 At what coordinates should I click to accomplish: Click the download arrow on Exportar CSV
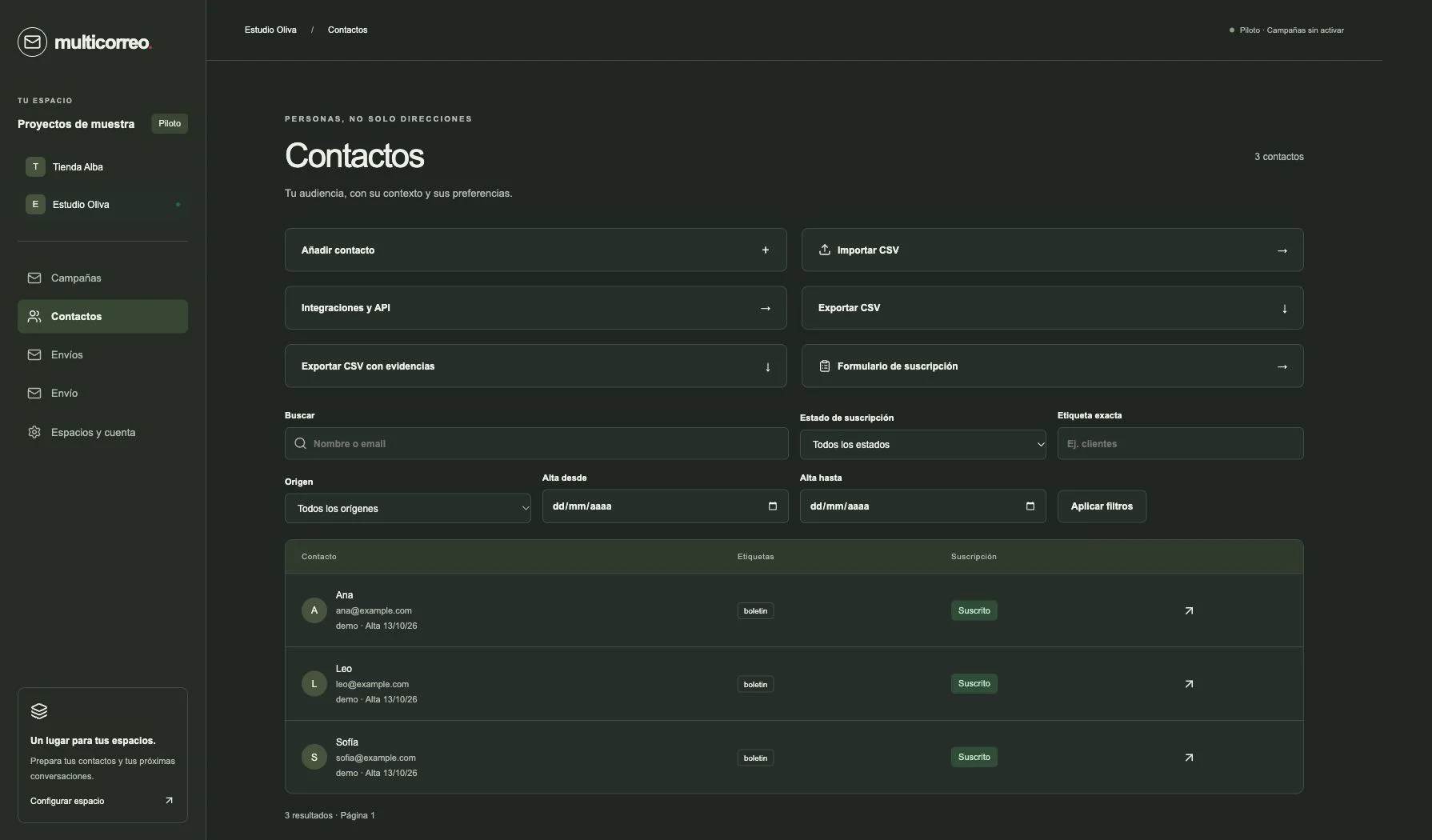1285,308
